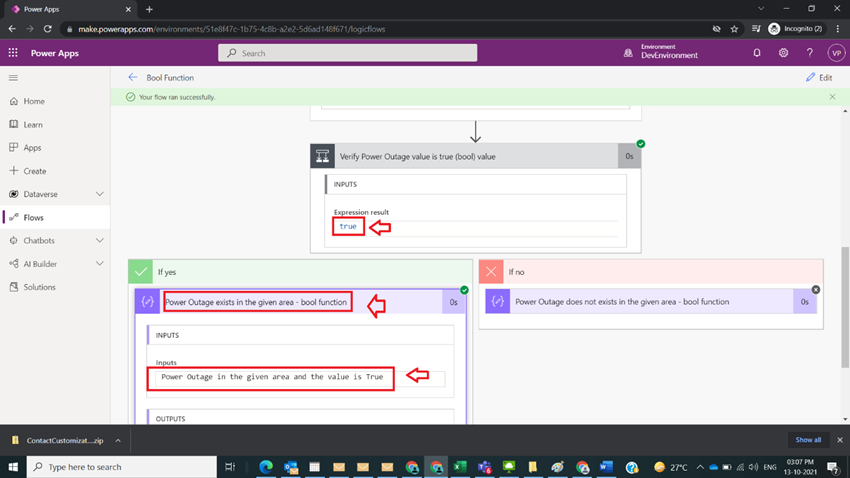Click compose icon of the If no action
The image size is (850, 478).
[x=498, y=302]
